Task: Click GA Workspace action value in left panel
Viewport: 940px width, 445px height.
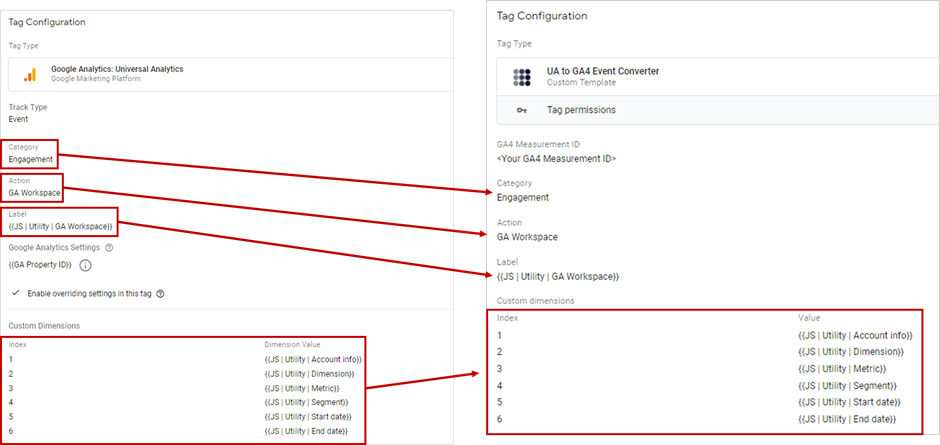Action: (33, 193)
